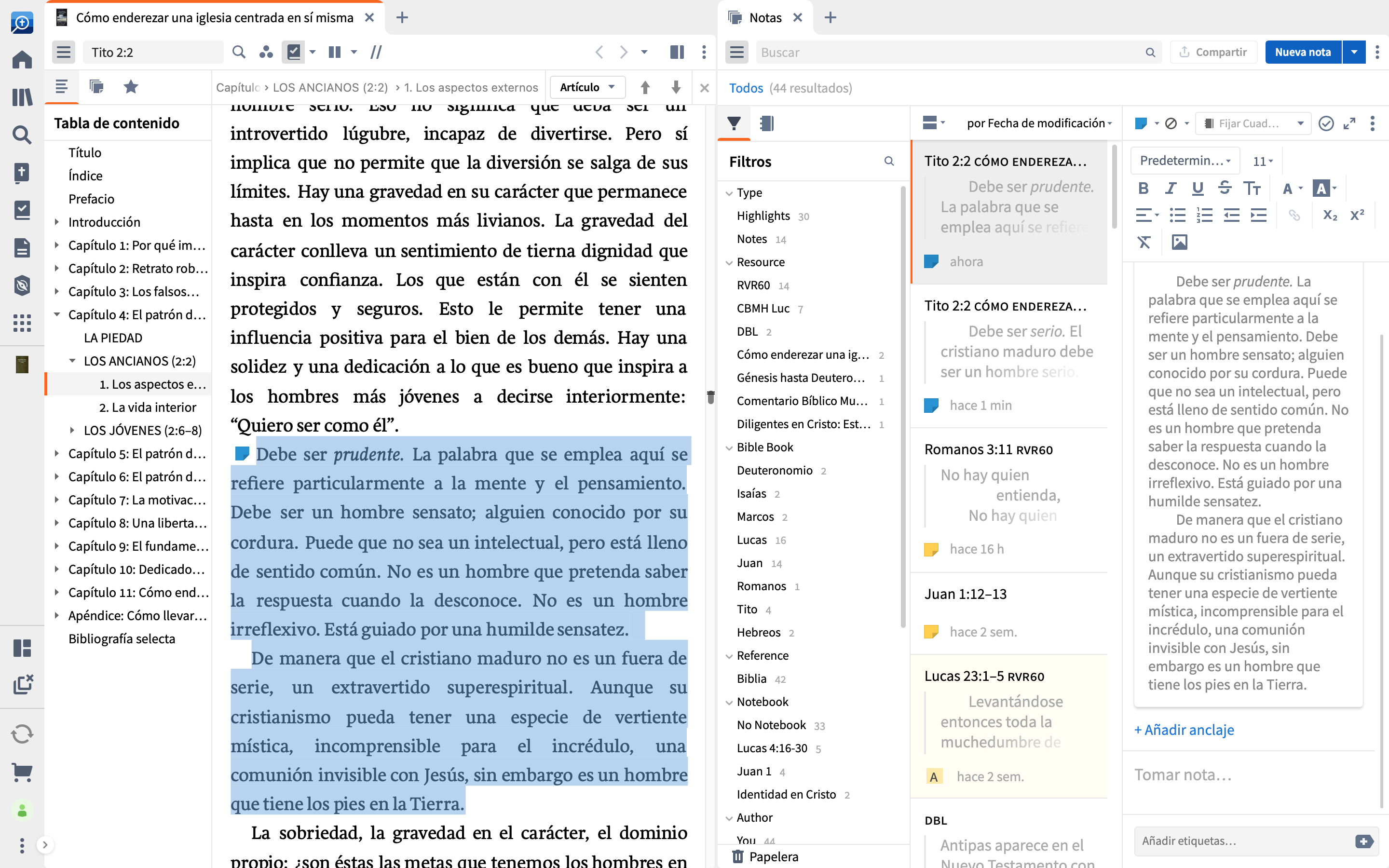
Task: Click the Compartir button
Action: 1213,52
